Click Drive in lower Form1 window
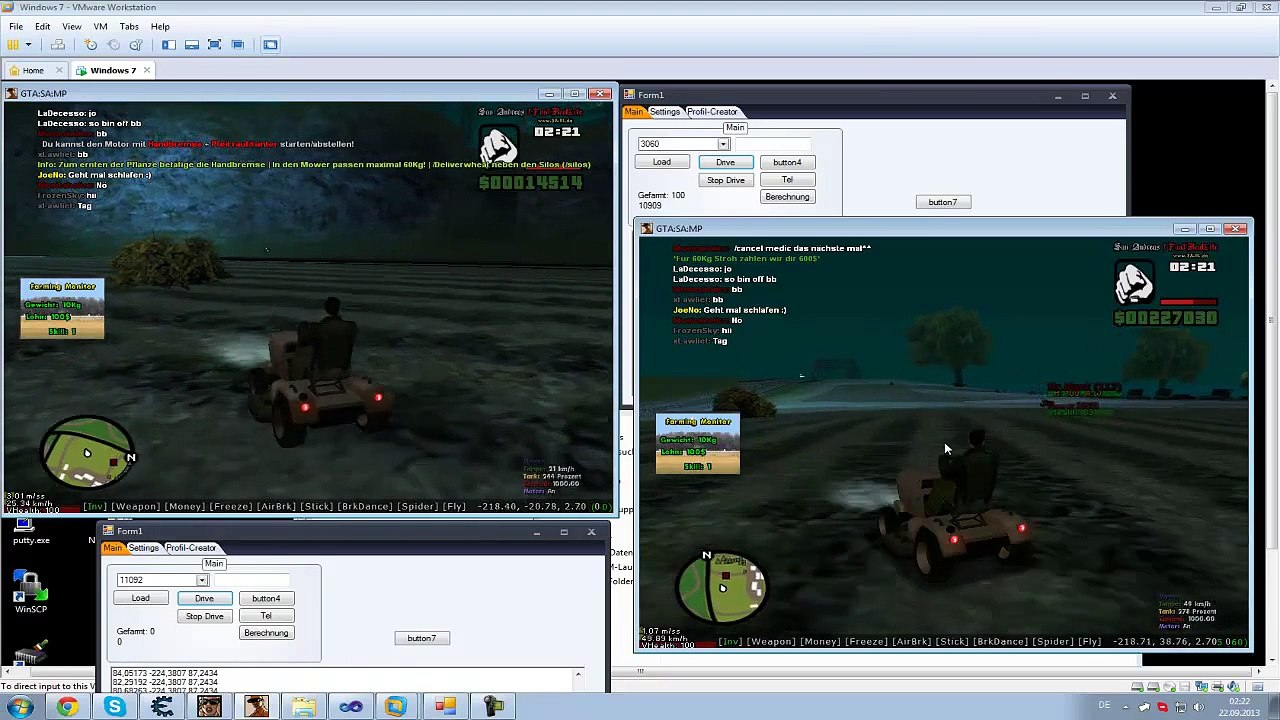This screenshot has width=1280, height=720. [204, 598]
